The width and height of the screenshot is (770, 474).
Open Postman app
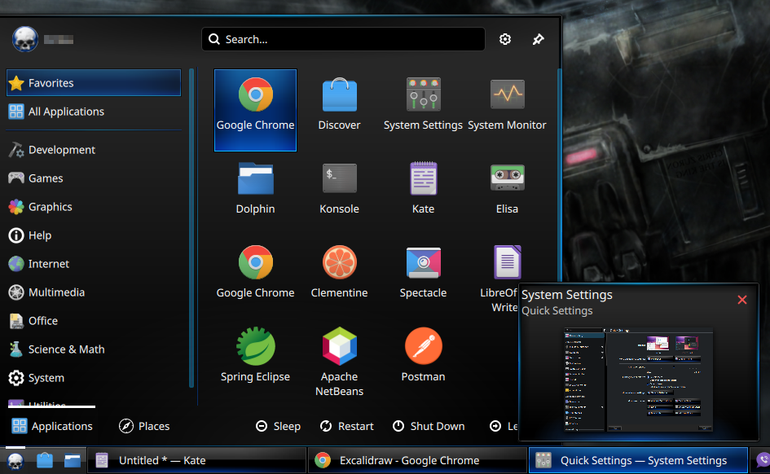pyautogui.click(x=423, y=356)
